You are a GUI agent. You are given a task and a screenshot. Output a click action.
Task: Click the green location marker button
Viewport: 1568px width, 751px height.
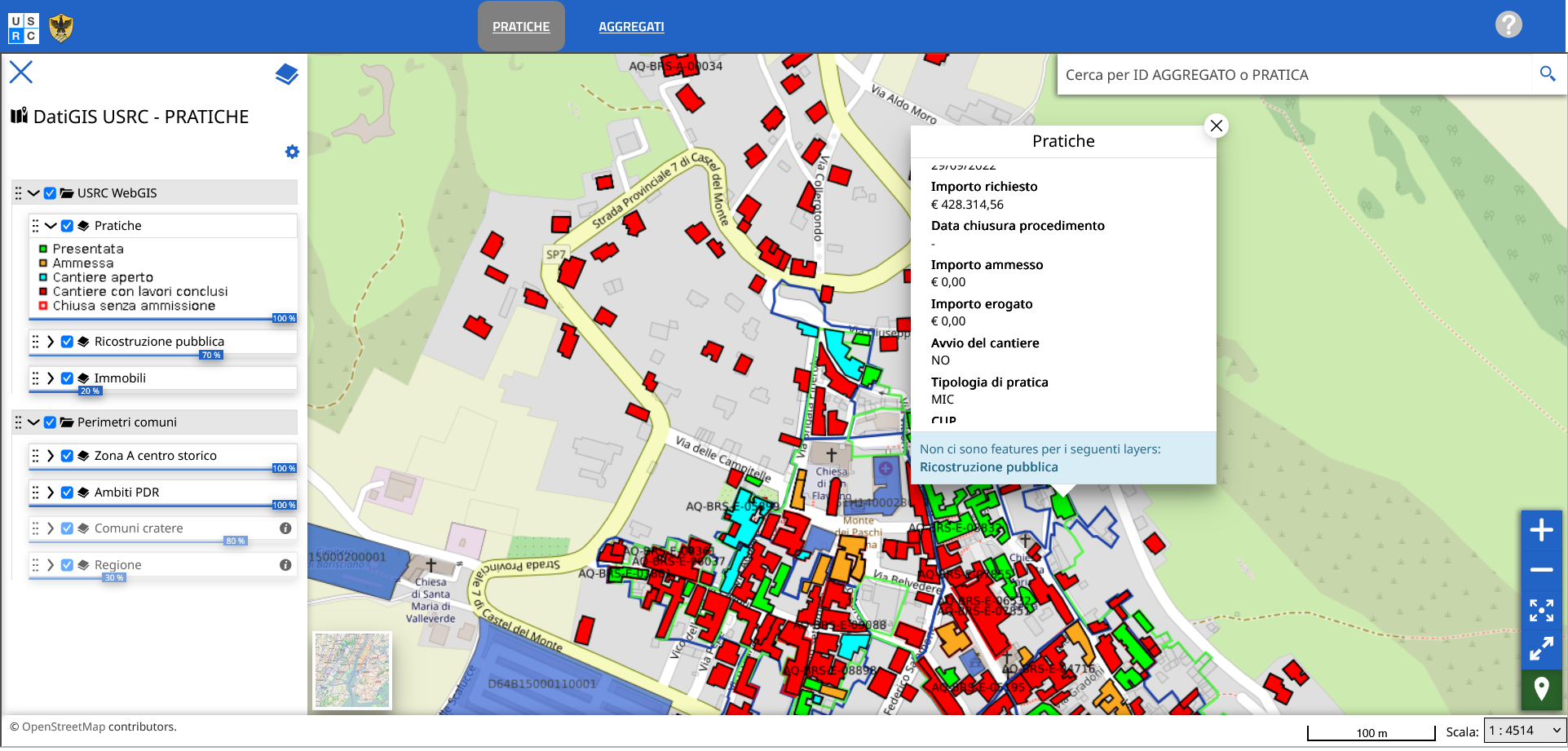[x=1541, y=690]
